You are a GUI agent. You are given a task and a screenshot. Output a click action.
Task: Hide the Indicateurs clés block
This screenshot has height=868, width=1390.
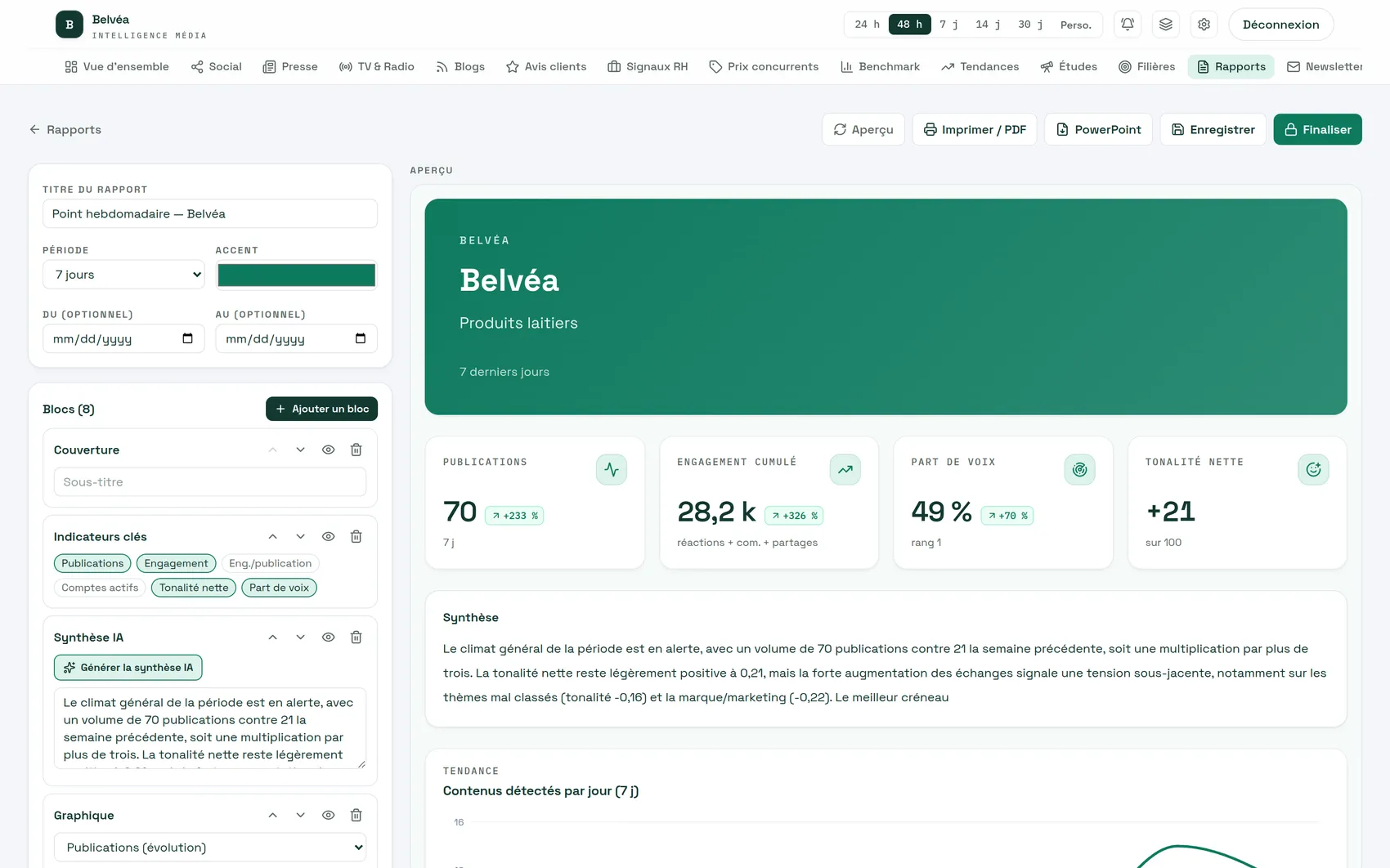(x=329, y=536)
